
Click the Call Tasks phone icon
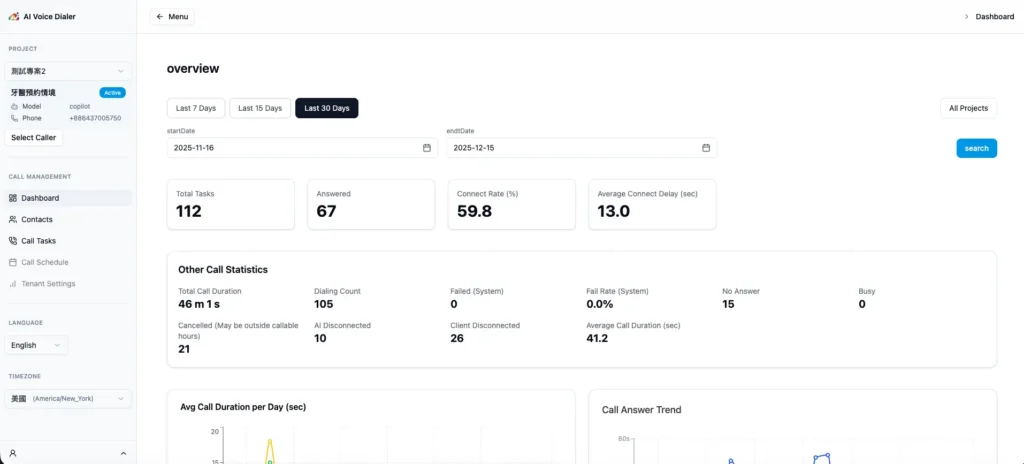coord(13,241)
